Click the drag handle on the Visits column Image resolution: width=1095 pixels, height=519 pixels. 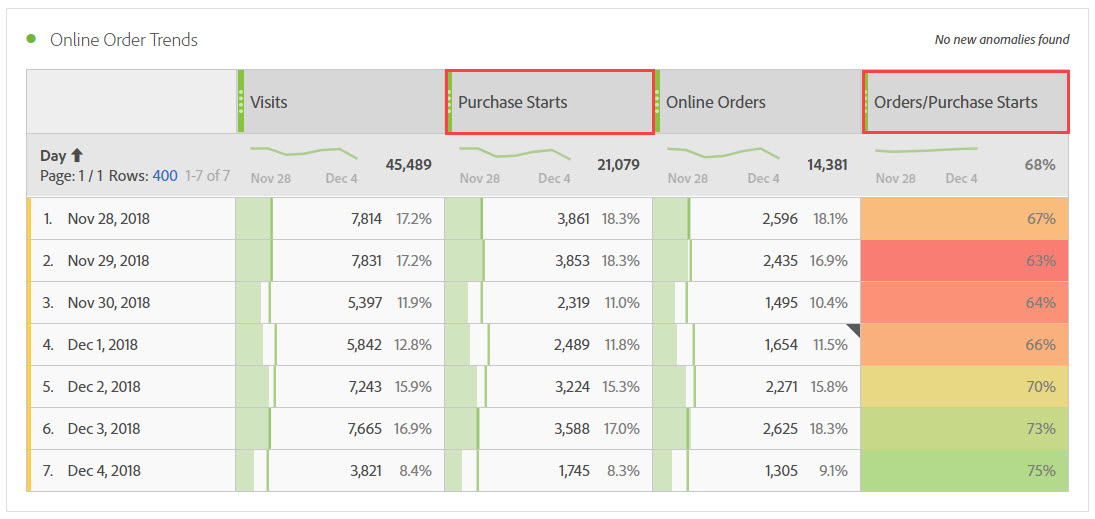(x=241, y=101)
